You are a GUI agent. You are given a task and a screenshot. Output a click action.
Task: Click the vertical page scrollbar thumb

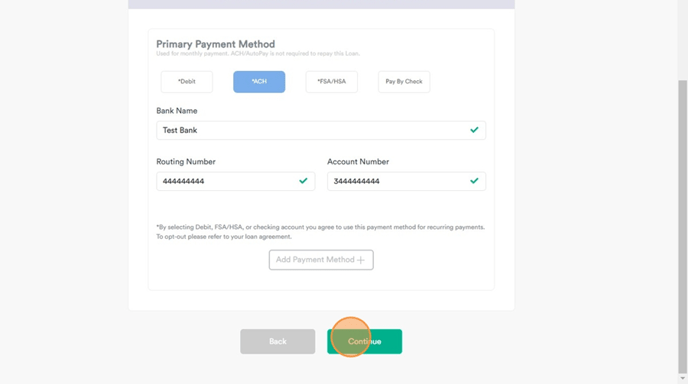point(682,226)
